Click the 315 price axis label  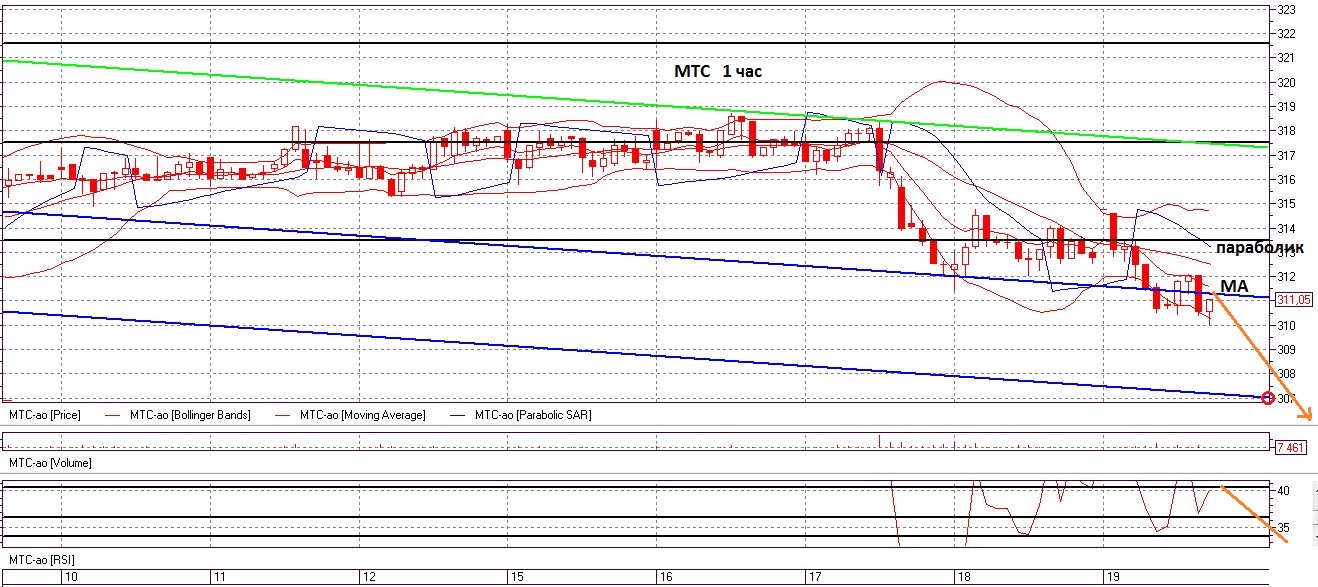pyautogui.click(x=1287, y=204)
